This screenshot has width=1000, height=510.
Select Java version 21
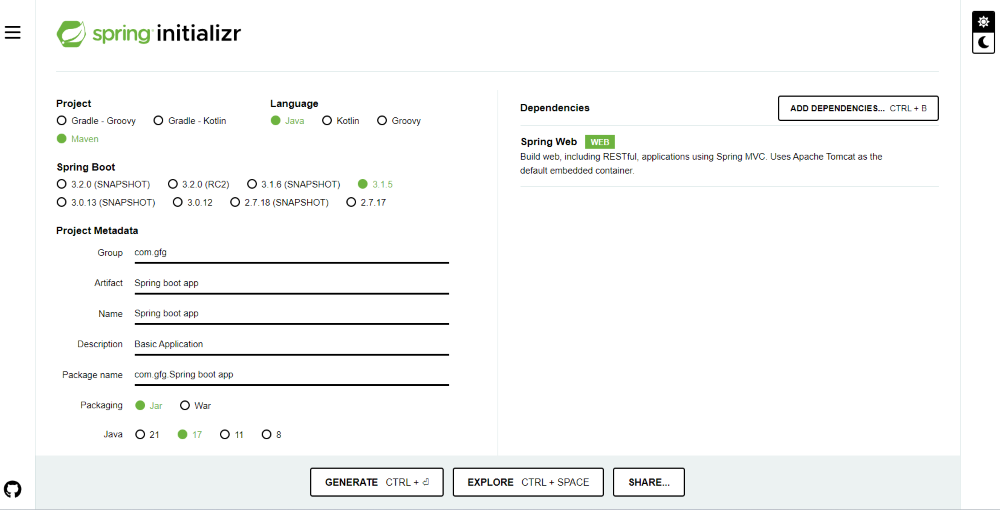pyautogui.click(x=147, y=435)
